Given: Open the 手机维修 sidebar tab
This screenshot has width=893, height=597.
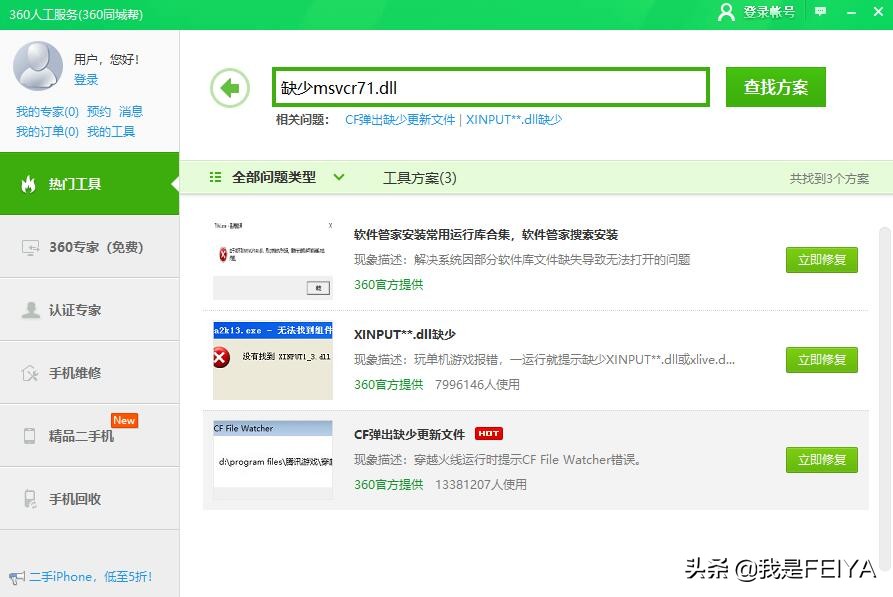Looking at the screenshot, I should tap(89, 373).
